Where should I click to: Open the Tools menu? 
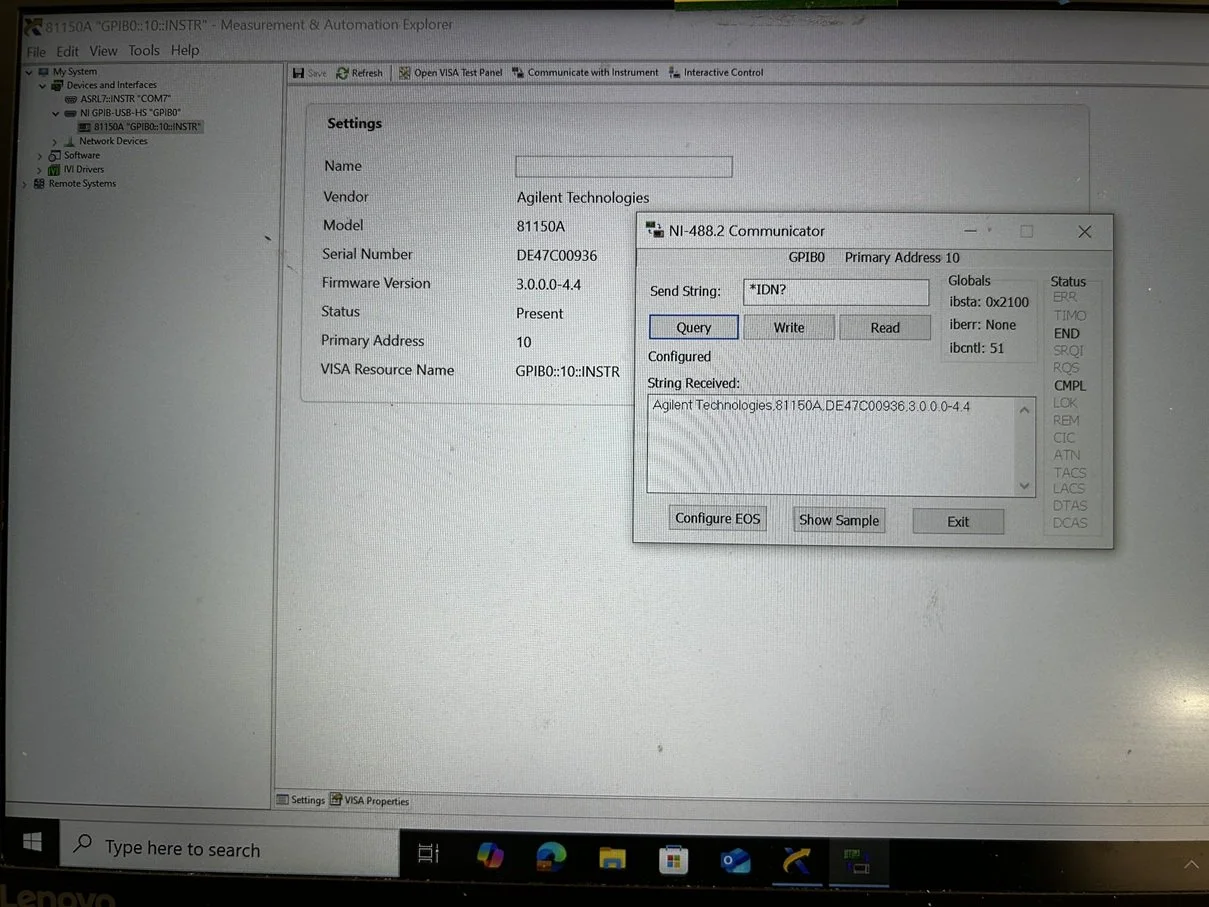(x=143, y=50)
